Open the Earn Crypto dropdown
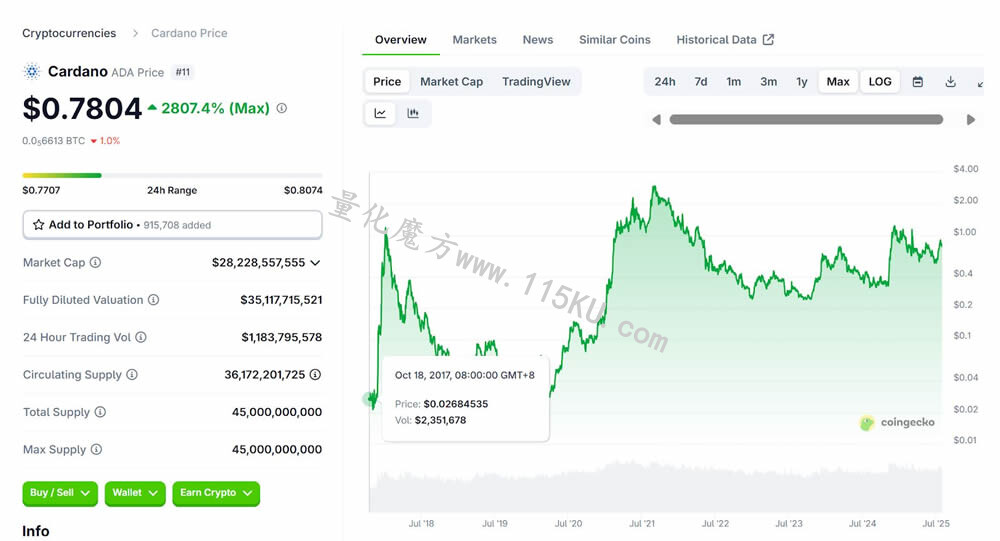1000x541 pixels. pos(216,493)
